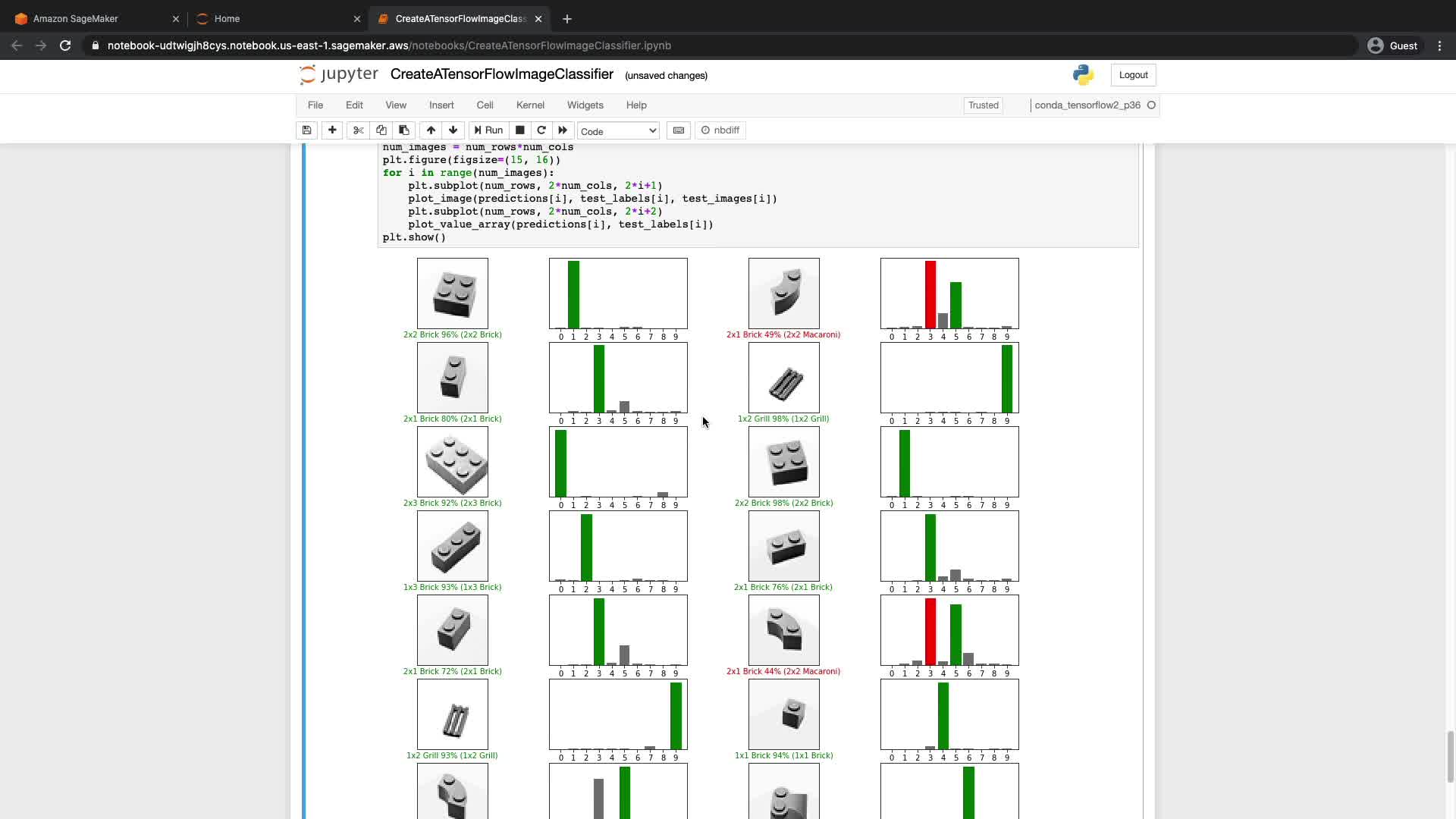
Task: Click the save notebook icon
Action: [x=306, y=130]
